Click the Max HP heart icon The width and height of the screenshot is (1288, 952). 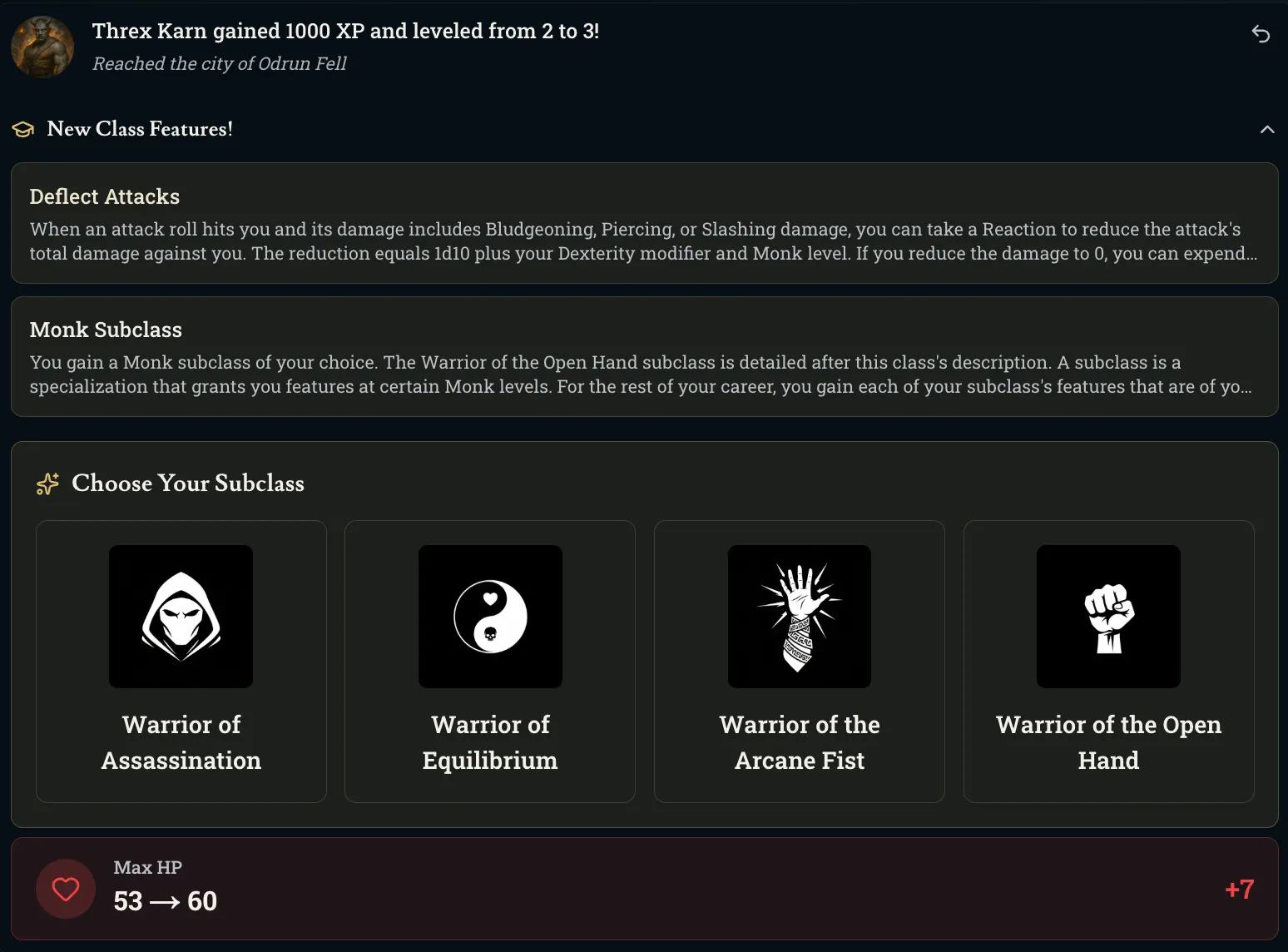(66, 889)
